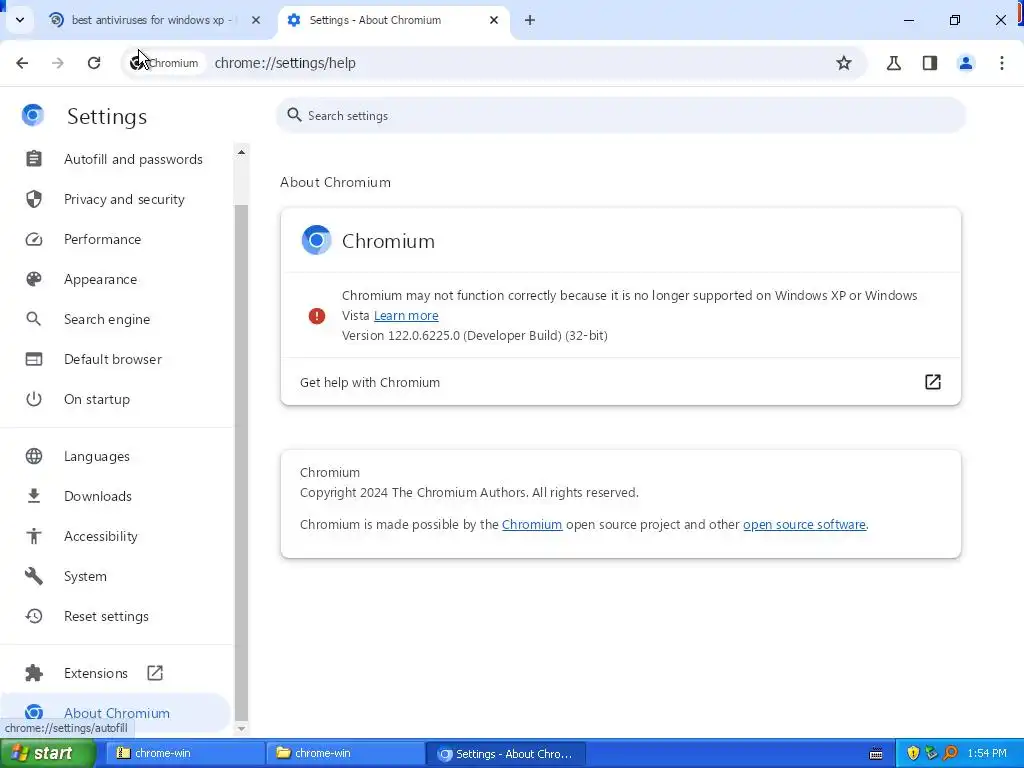Click the Reset settings history icon
This screenshot has height=768, width=1024.
click(x=34, y=616)
